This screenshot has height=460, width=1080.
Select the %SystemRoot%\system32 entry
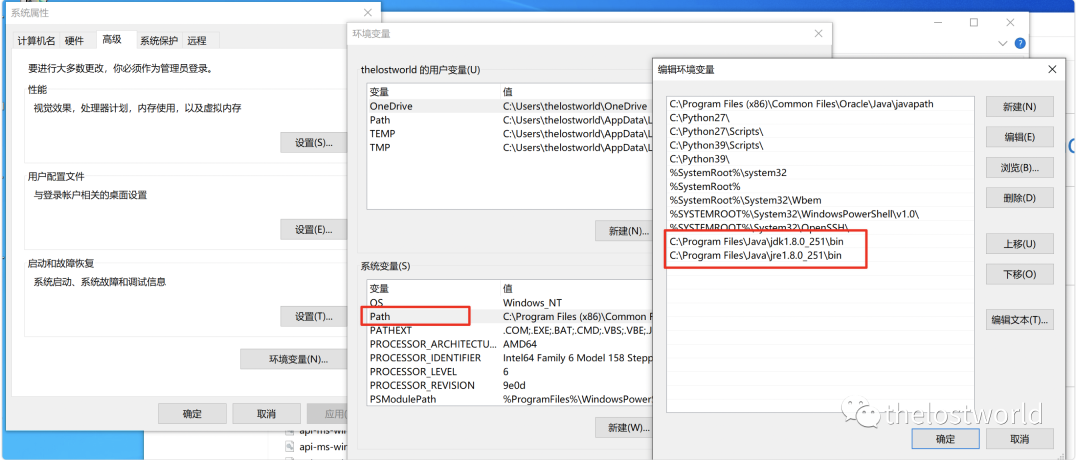click(x=820, y=173)
